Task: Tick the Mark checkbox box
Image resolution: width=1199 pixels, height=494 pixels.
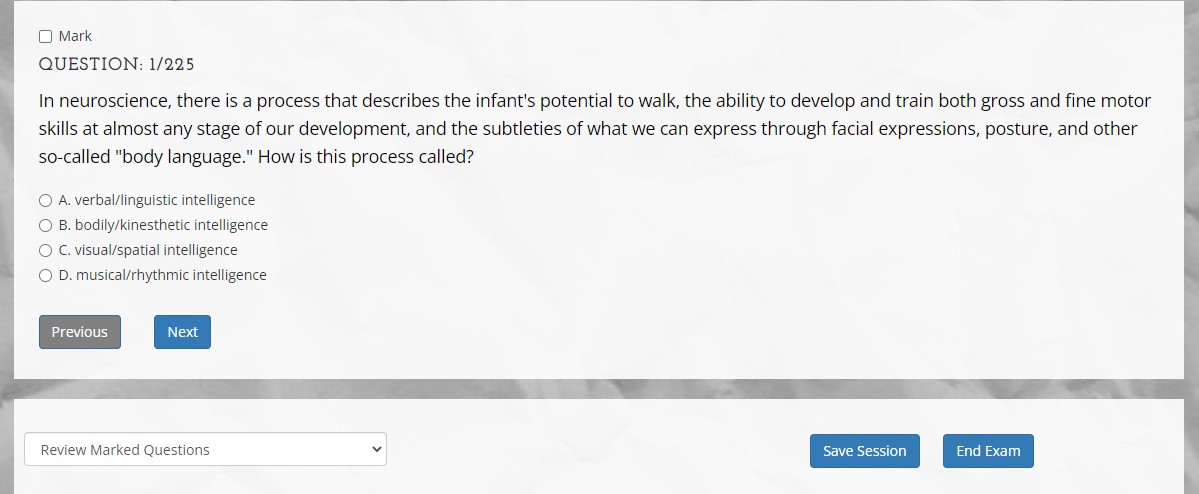Action: coord(46,37)
